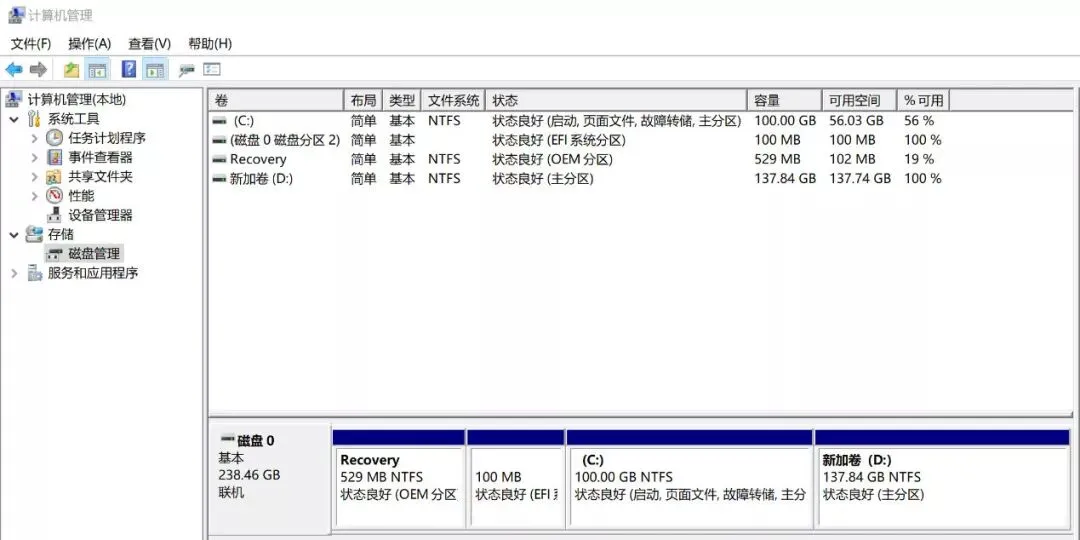The width and height of the screenshot is (1080, 540).
Task: Sort by the 类型 column header
Action: [x=402, y=101]
